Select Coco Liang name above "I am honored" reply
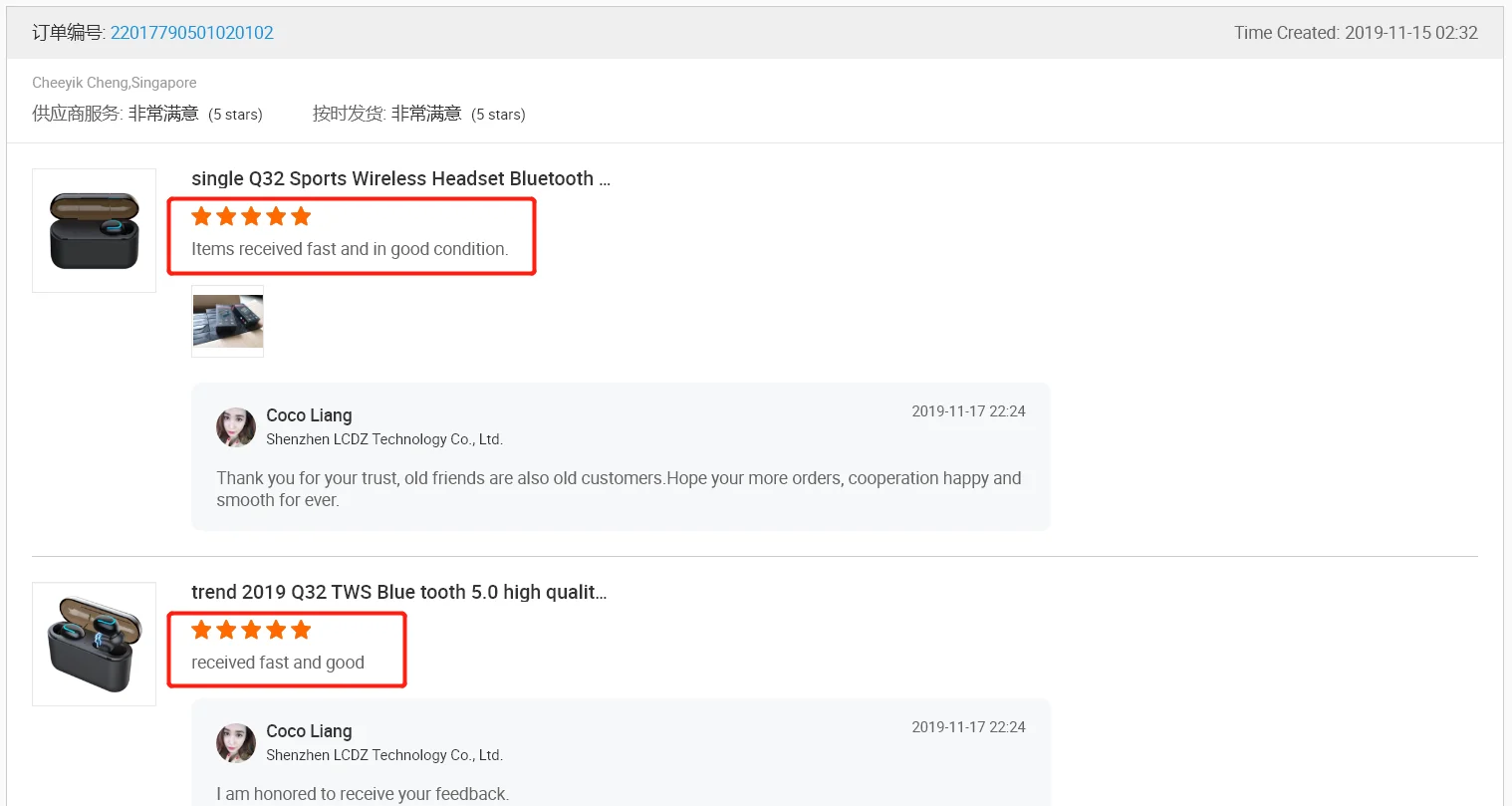Screen dimensions: 1512x806 [x=309, y=731]
